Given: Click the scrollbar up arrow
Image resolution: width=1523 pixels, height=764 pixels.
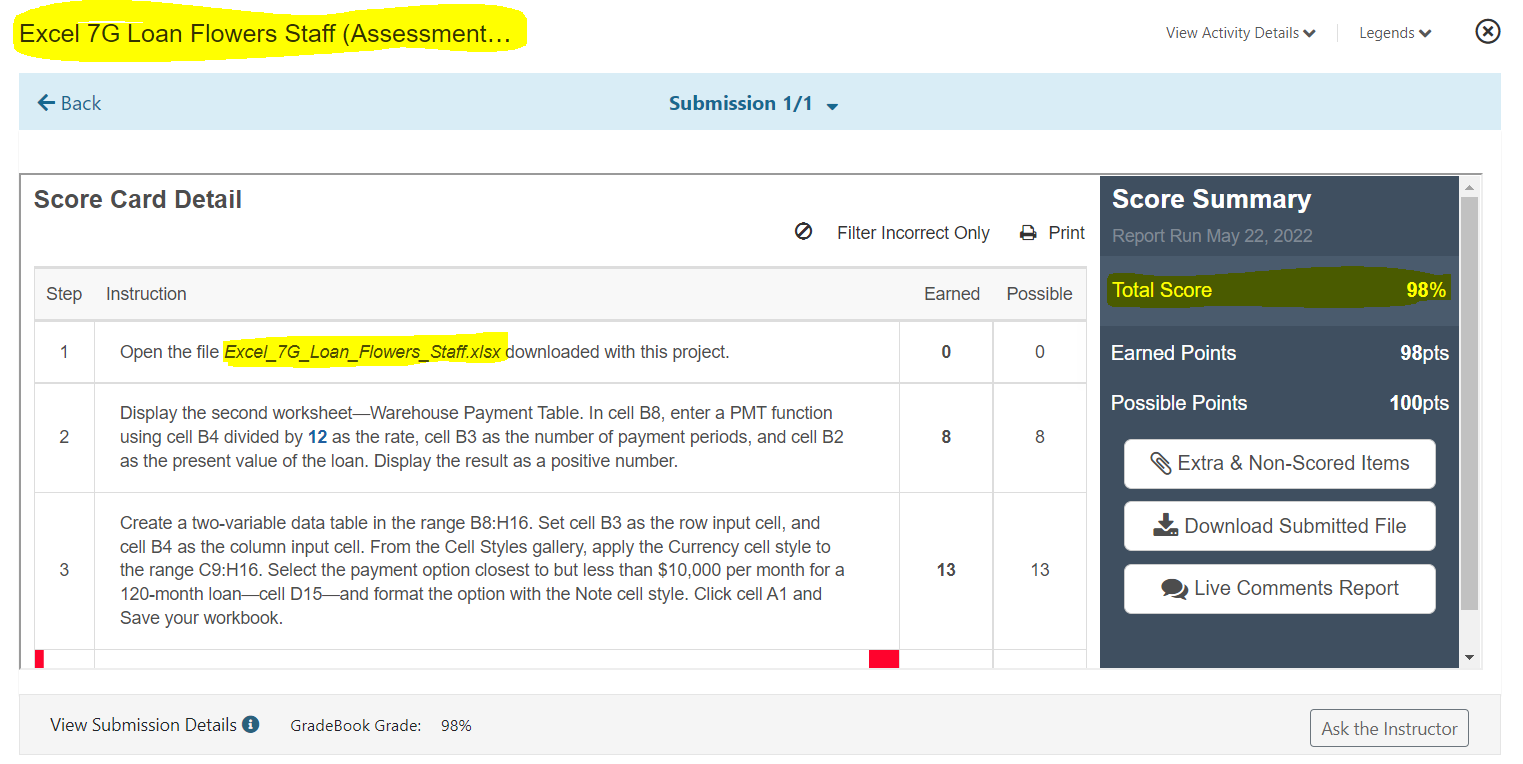Looking at the screenshot, I should [1469, 187].
